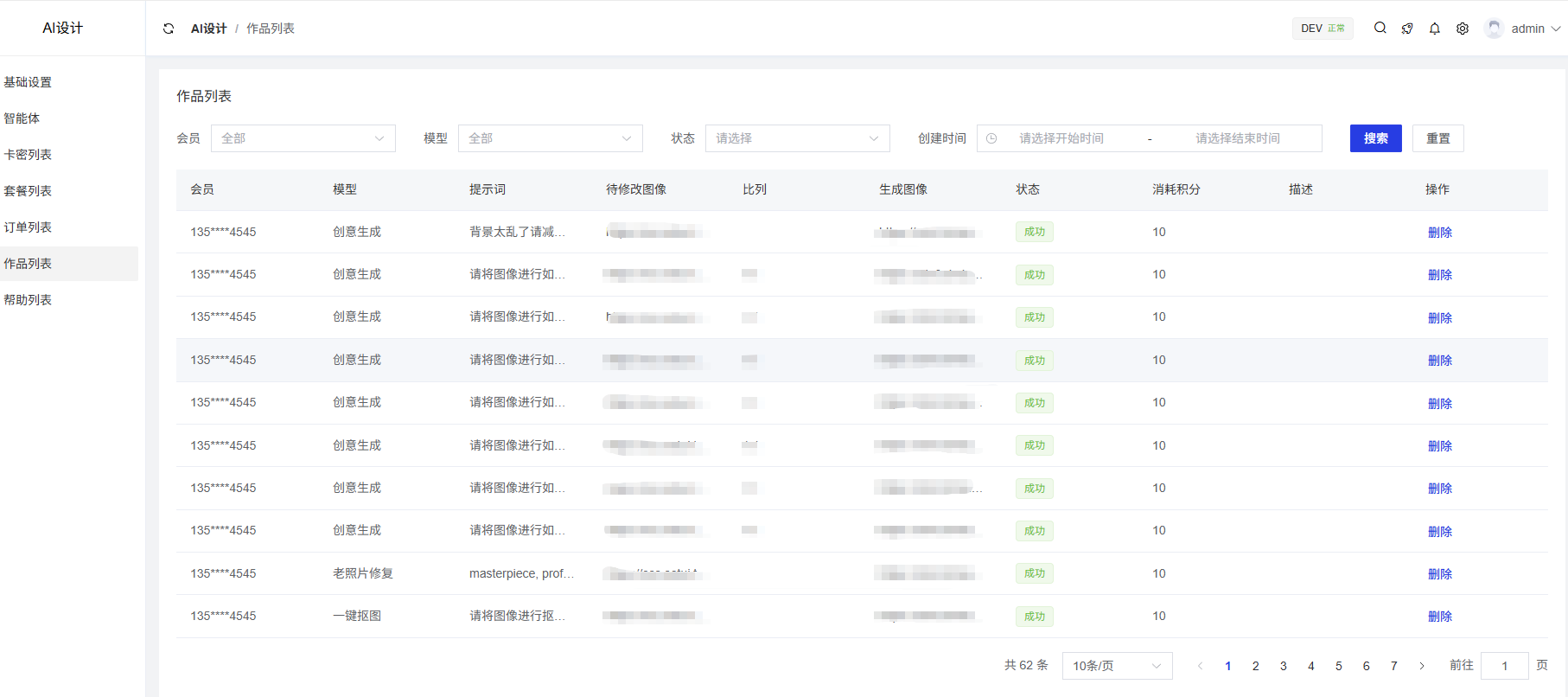Open settings gear icon in header
The image size is (1568, 697).
(x=1463, y=29)
